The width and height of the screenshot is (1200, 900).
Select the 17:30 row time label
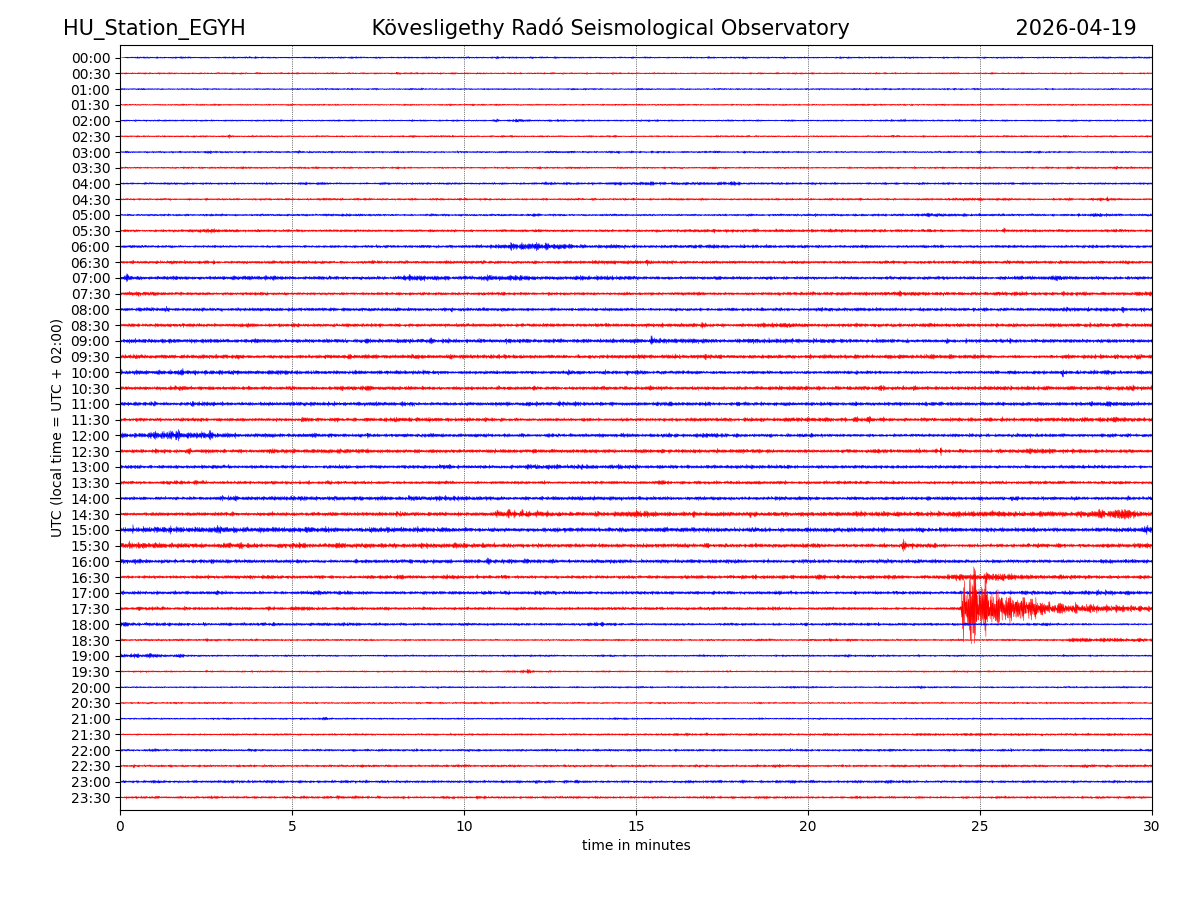90,609
